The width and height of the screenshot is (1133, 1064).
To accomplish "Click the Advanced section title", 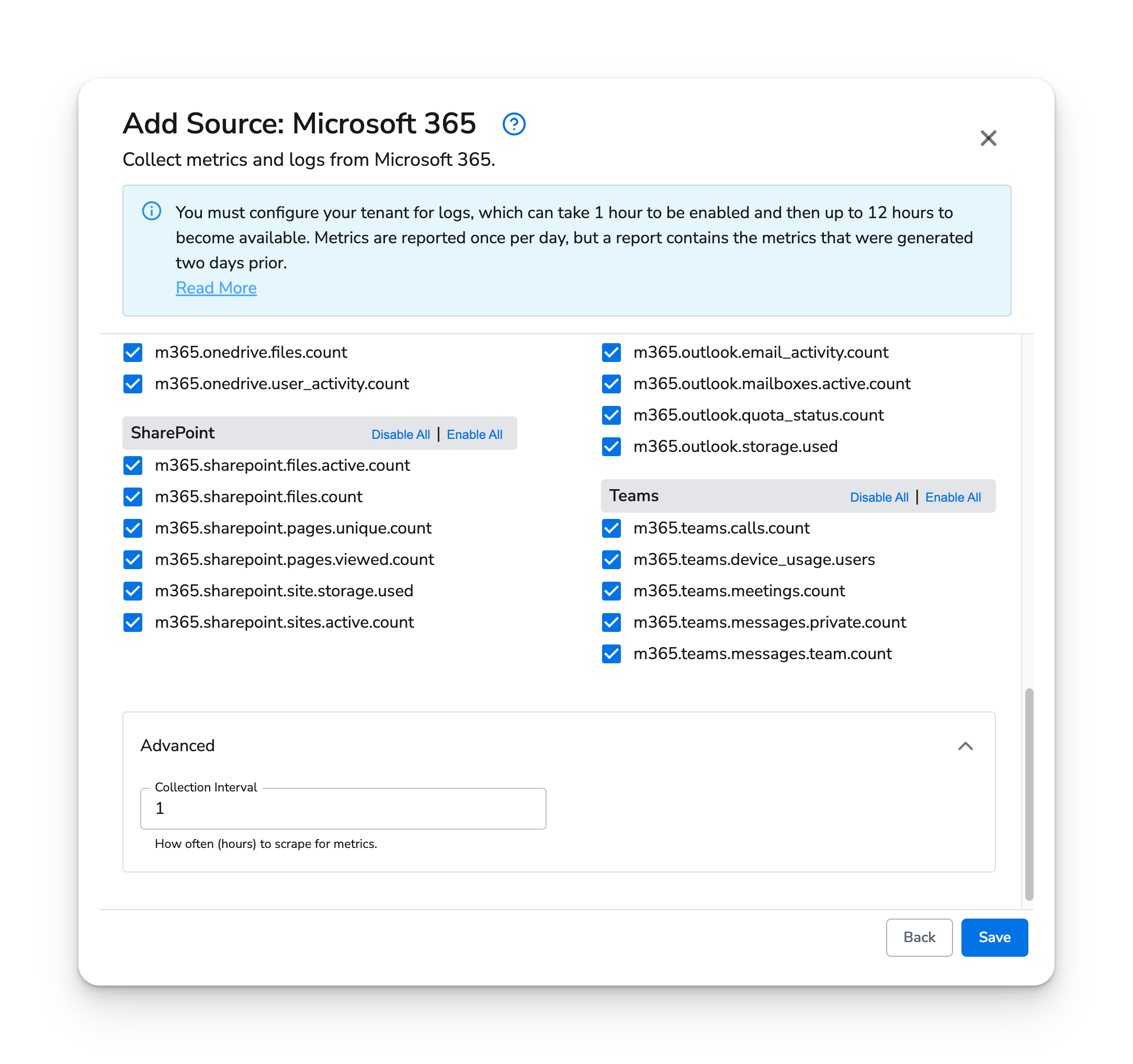I will pyautogui.click(x=177, y=745).
